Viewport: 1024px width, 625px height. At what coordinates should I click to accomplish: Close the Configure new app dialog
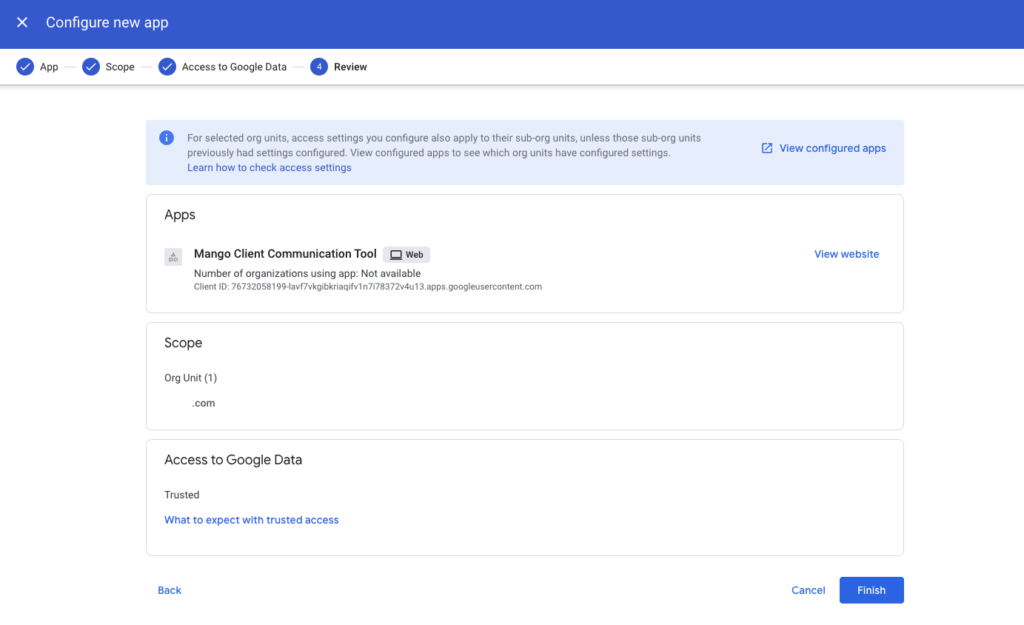pyautogui.click(x=22, y=22)
